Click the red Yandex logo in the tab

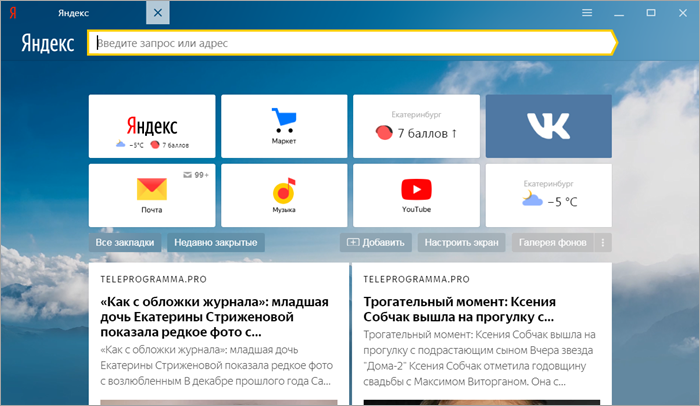[13, 13]
